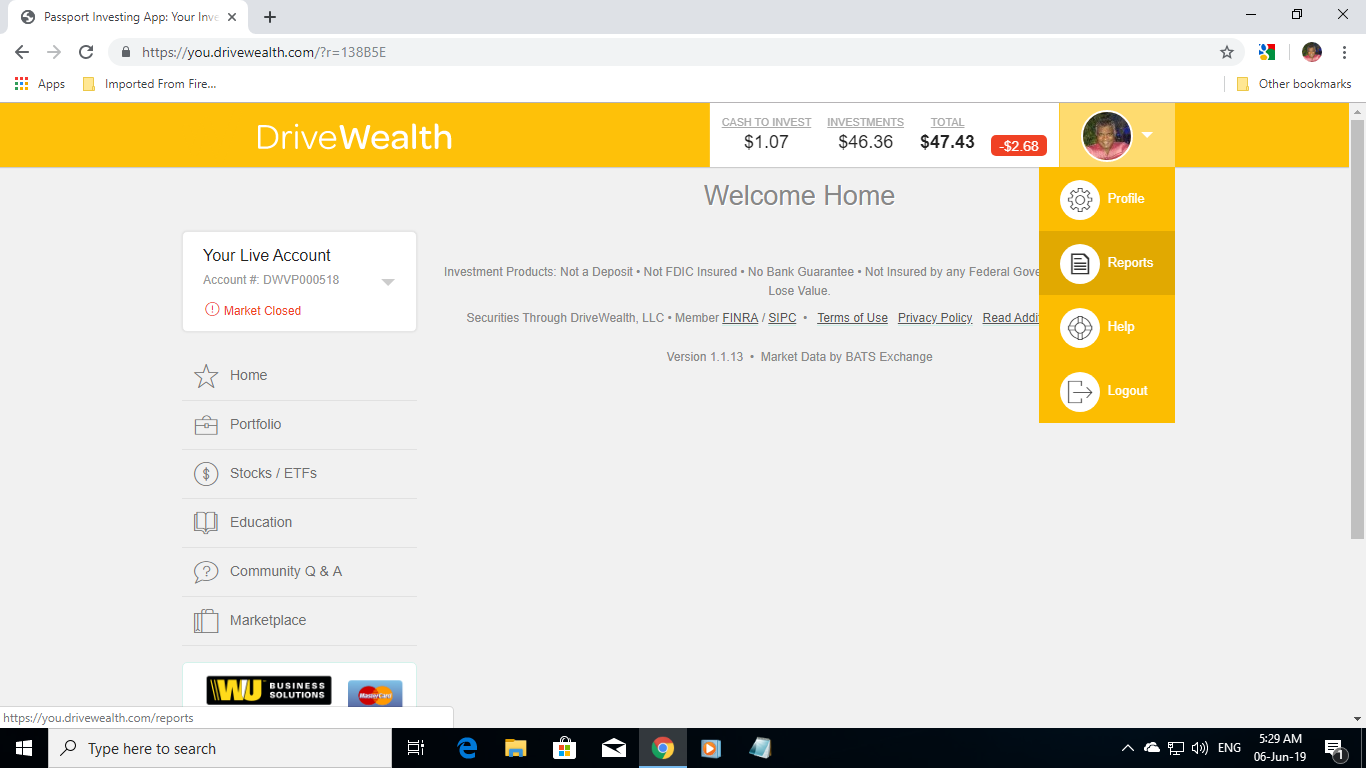Go back to the previous page

tap(22, 52)
